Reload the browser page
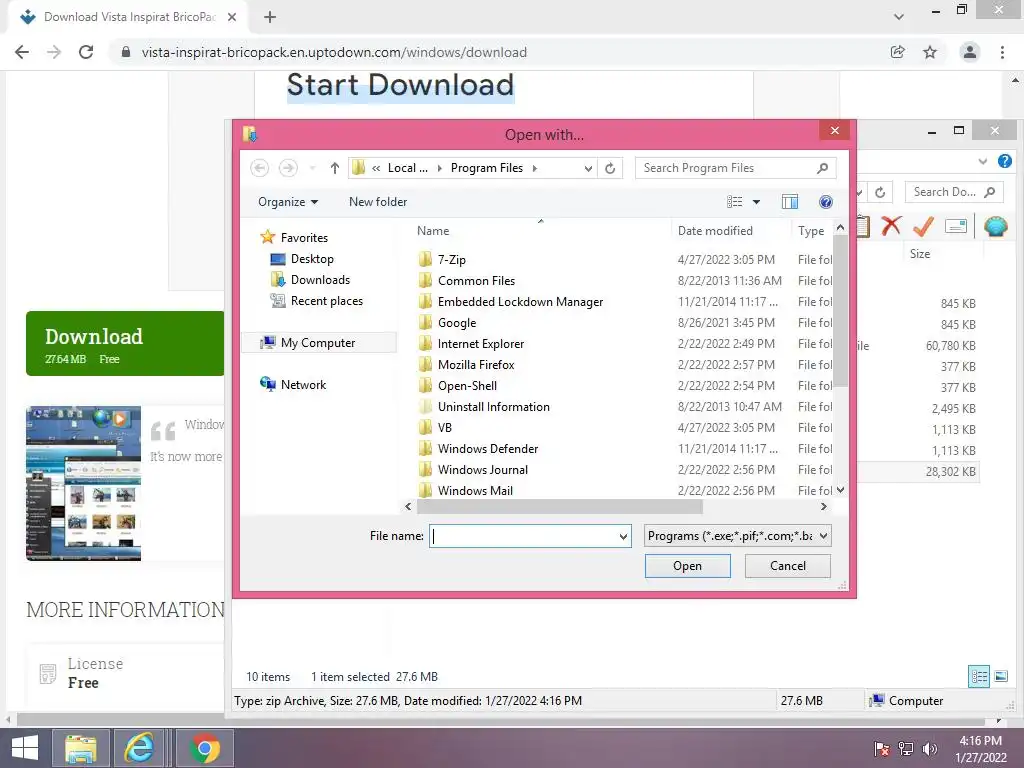Viewport: 1024px width, 768px height. pyautogui.click(x=86, y=52)
